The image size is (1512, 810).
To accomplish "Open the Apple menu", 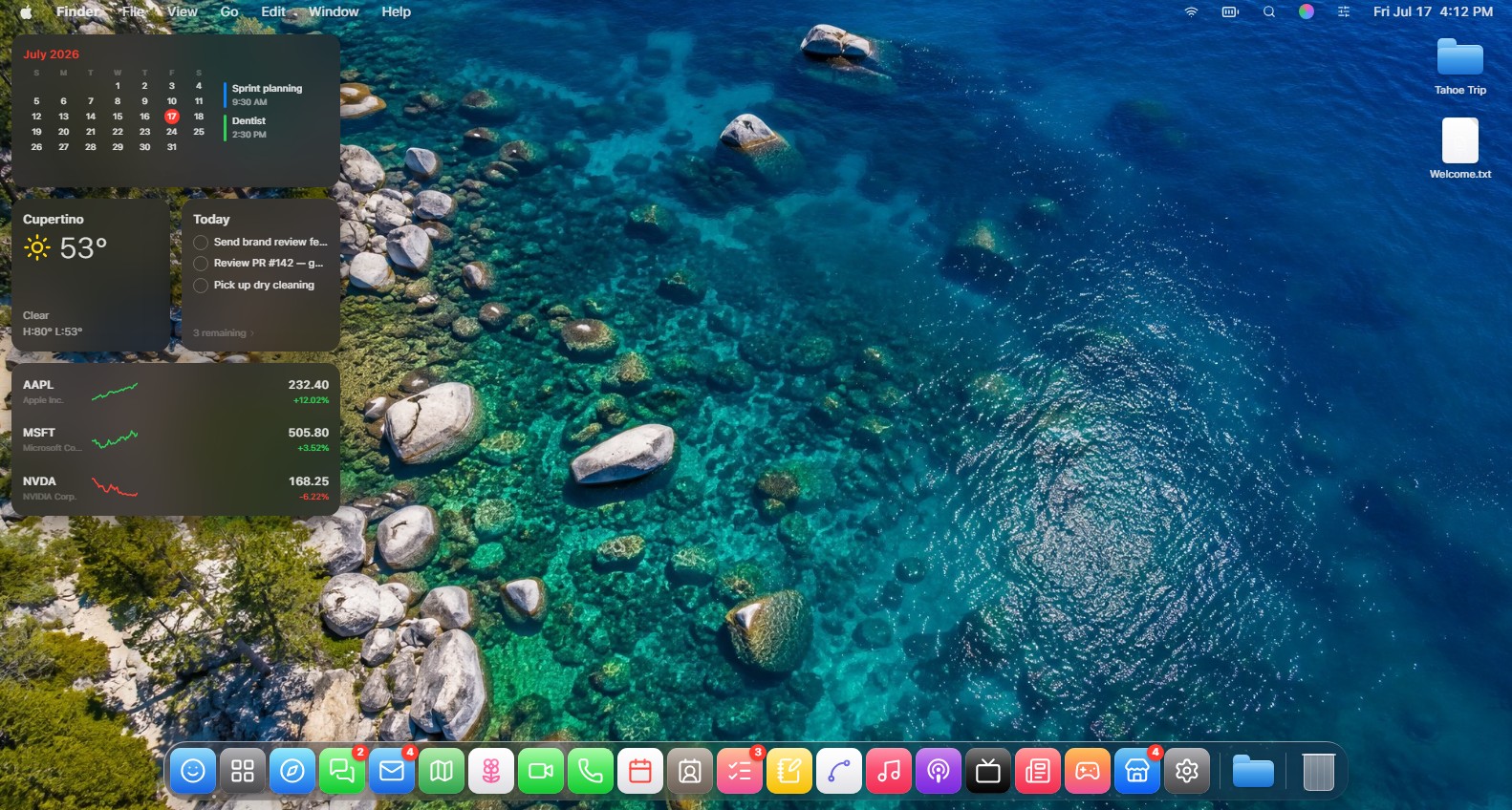I will [26, 11].
